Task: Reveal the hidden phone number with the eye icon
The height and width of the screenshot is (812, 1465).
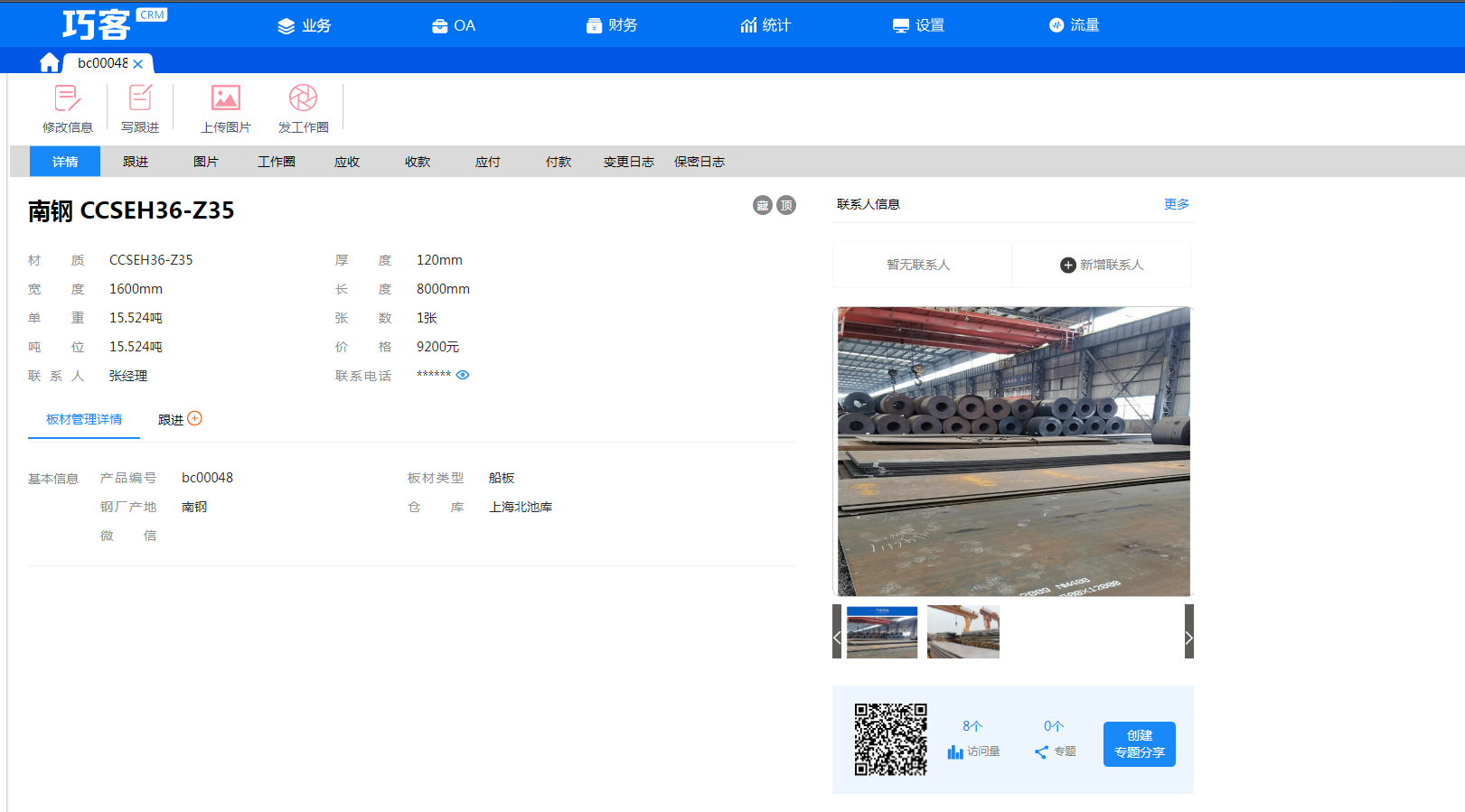Action: pos(463,375)
